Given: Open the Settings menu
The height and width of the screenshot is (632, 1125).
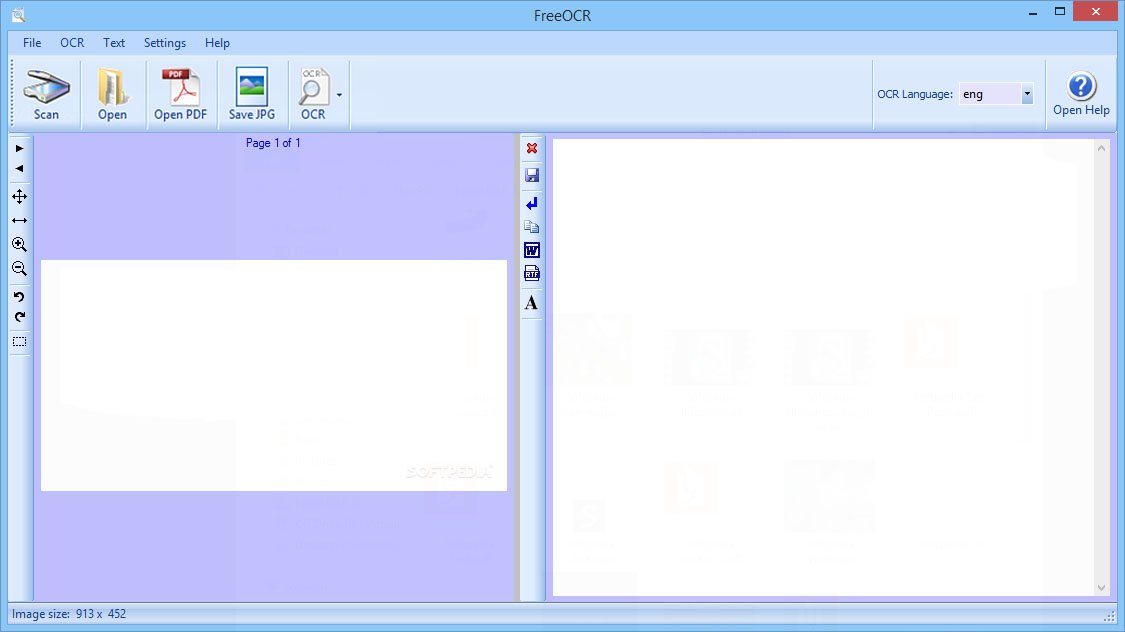Looking at the screenshot, I should pyautogui.click(x=165, y=43).
